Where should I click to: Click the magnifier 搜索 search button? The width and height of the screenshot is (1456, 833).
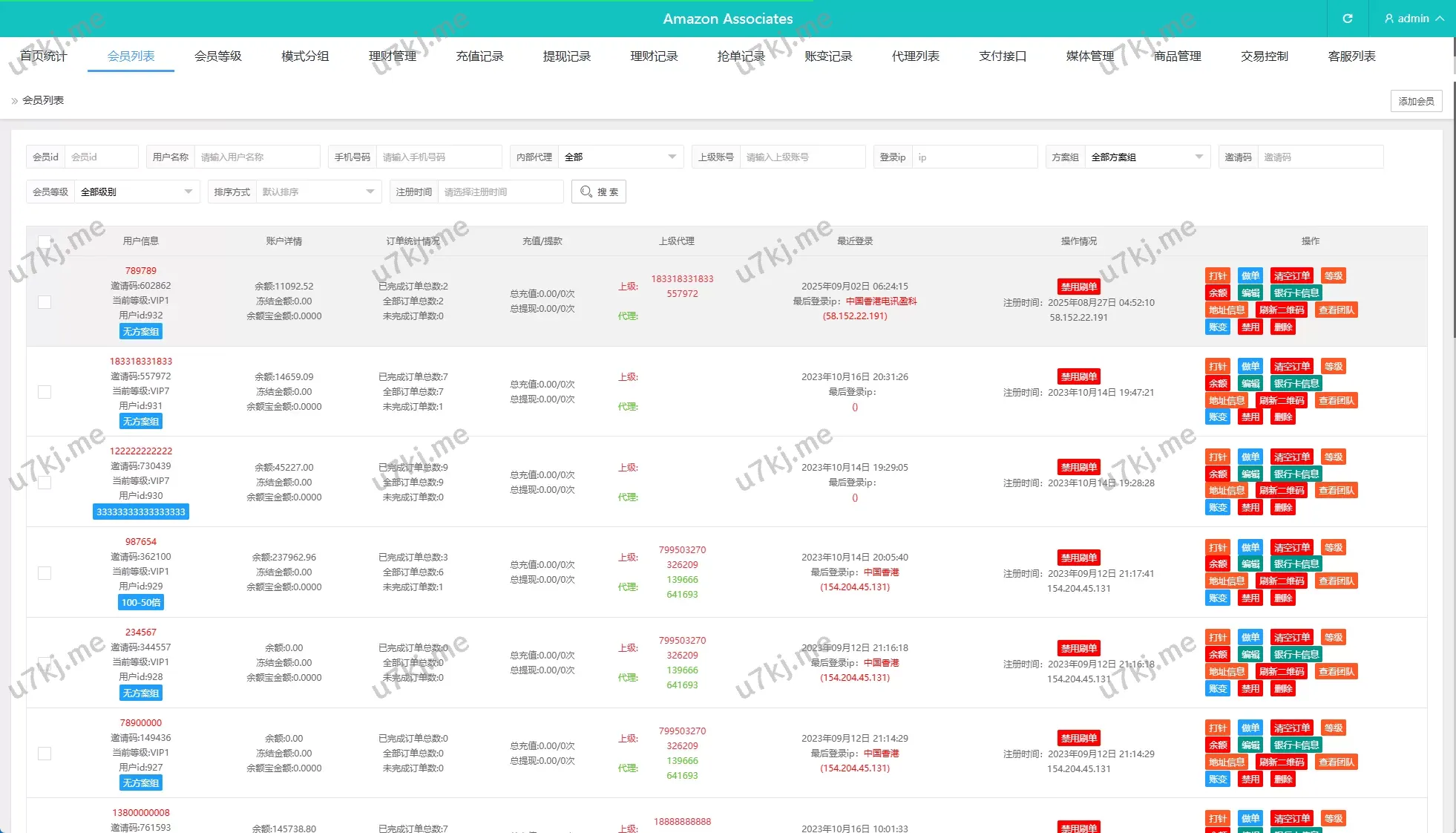pos(599,192)
